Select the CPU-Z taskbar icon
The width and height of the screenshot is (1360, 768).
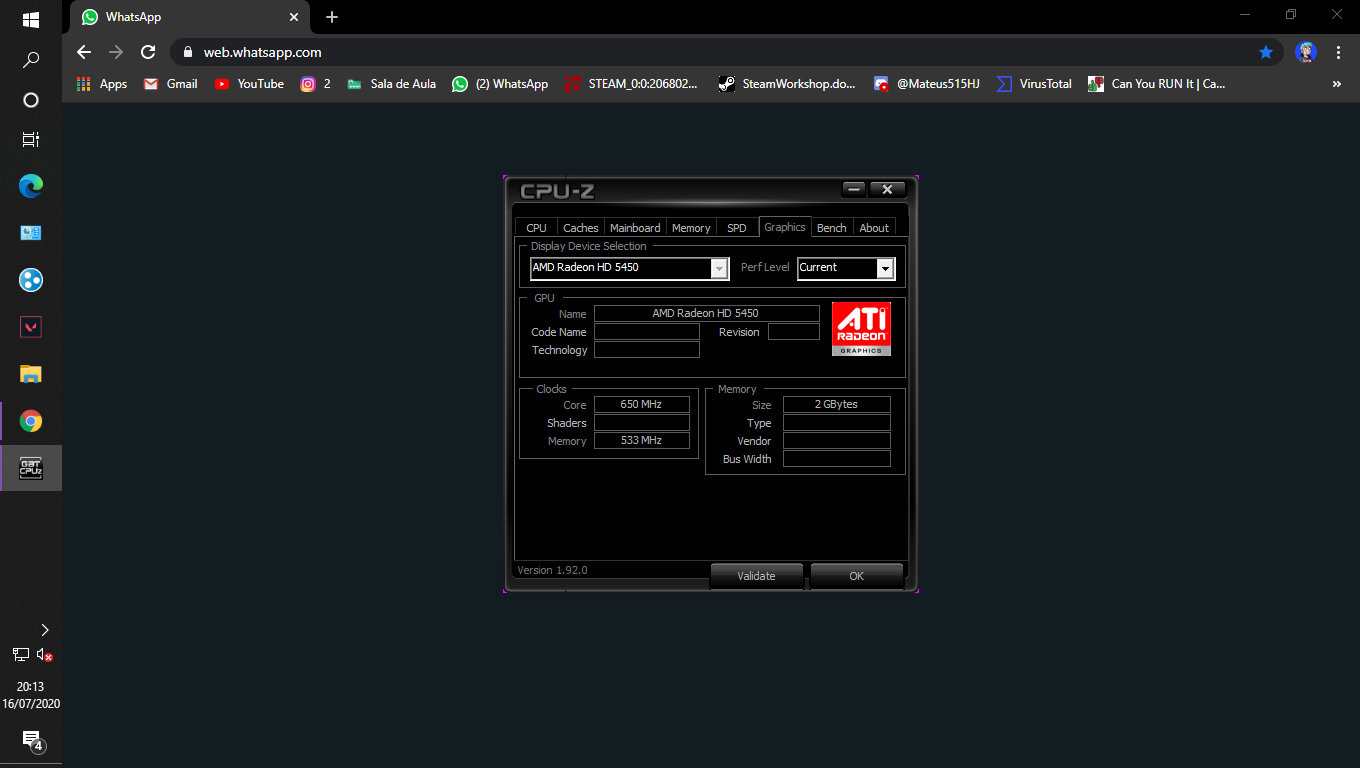click(x=30, y=468)
